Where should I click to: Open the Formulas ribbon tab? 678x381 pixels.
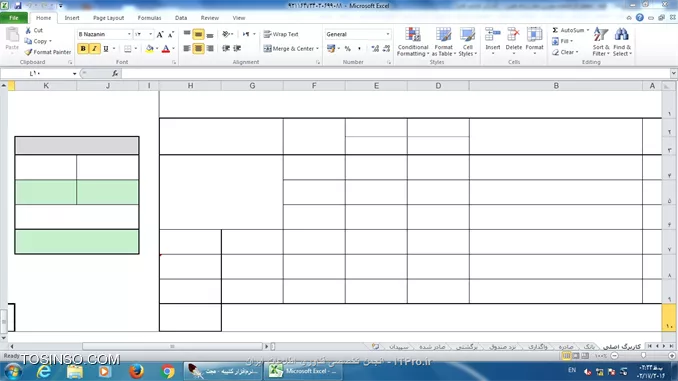click(149, 18)
